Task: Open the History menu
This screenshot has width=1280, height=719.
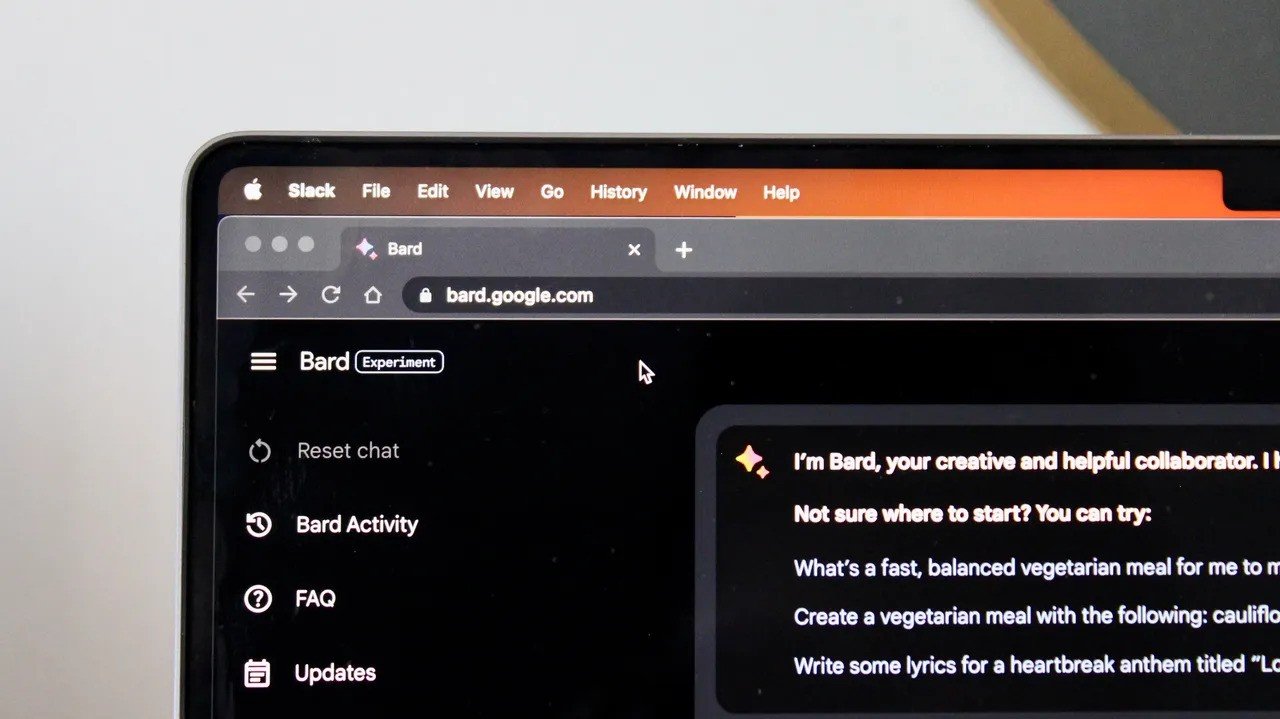Action: tap(618, 192)
